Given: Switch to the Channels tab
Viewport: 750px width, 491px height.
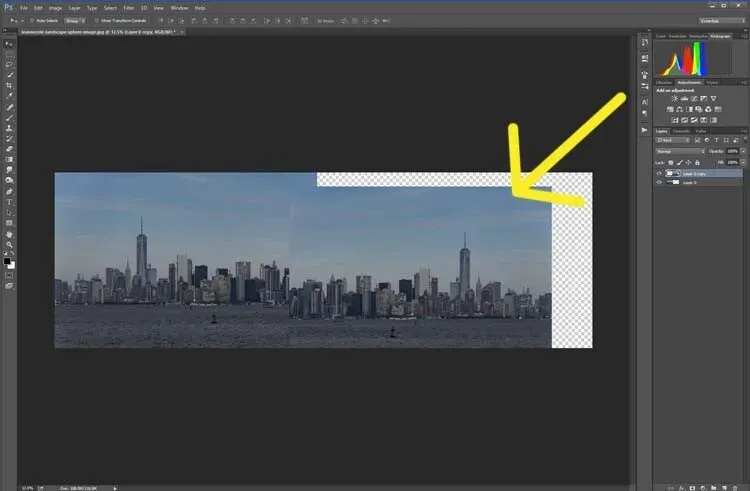Looking at the screenshot, I should (x=681, y=131).
